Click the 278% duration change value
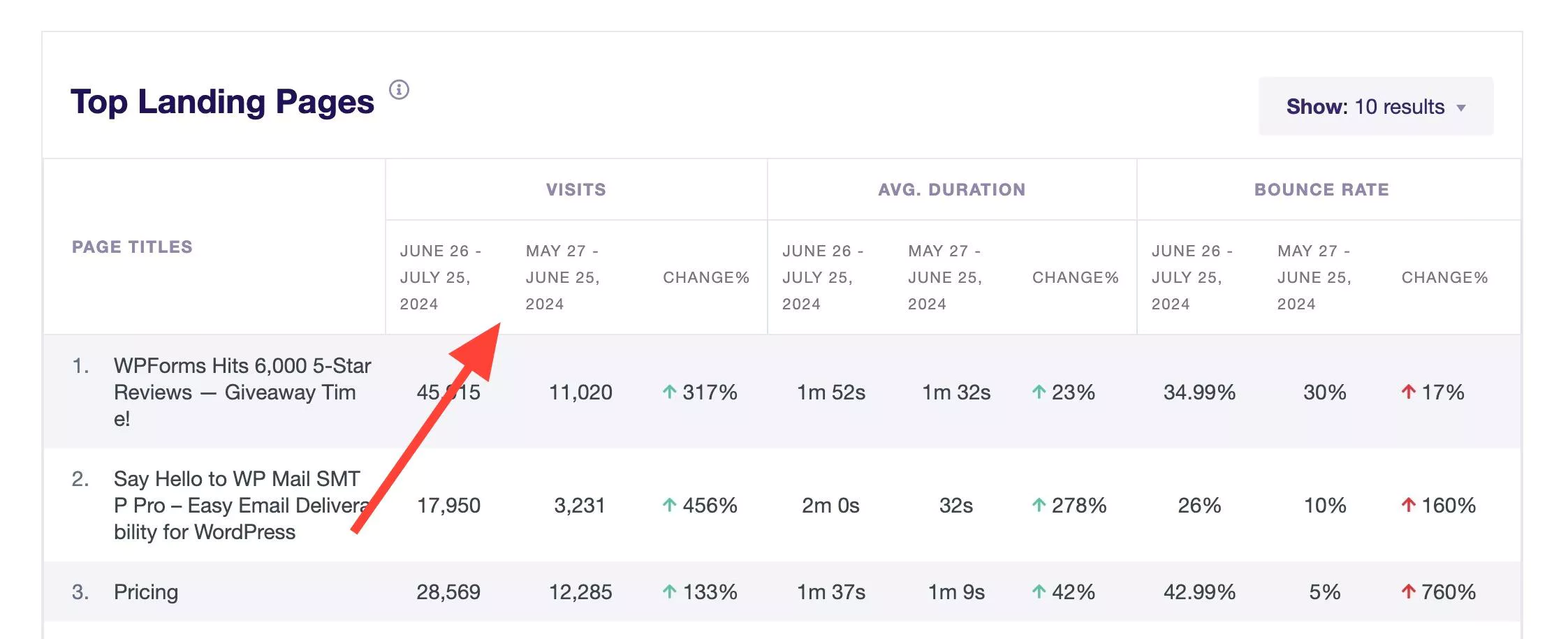 click(x=1079, y=505)
